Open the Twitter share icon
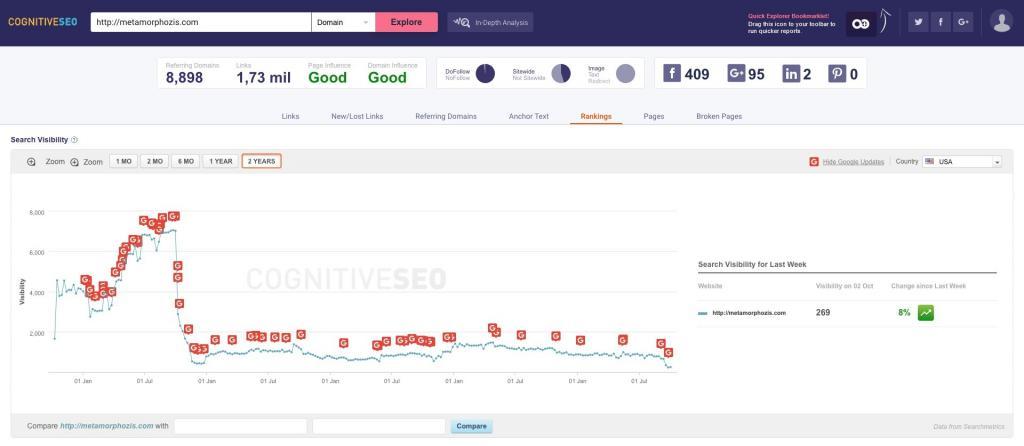The height and width of the screenshot is (446, 1024). (919, 22)
